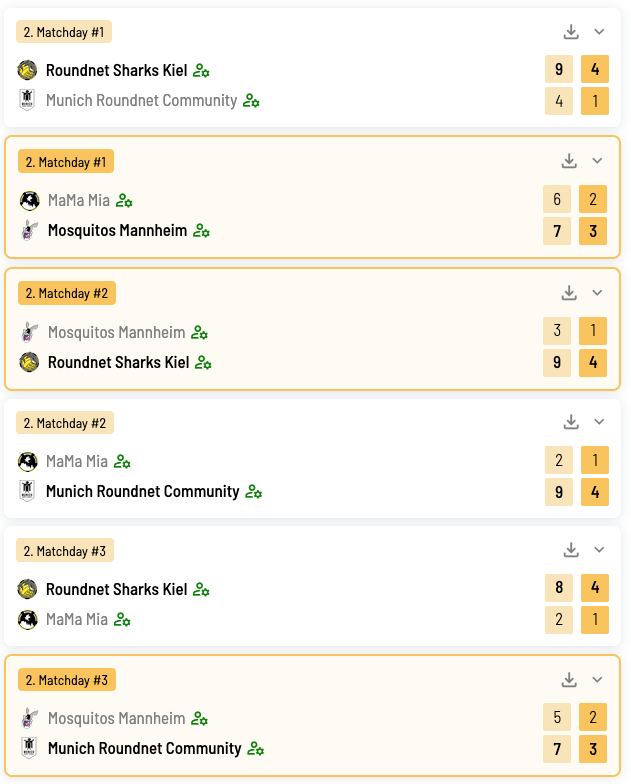Viewport: 631px width, 784px height.
Task: Open the Roundnet Sharks Kiel team name, Matchday #2
Action: [118, 362]
